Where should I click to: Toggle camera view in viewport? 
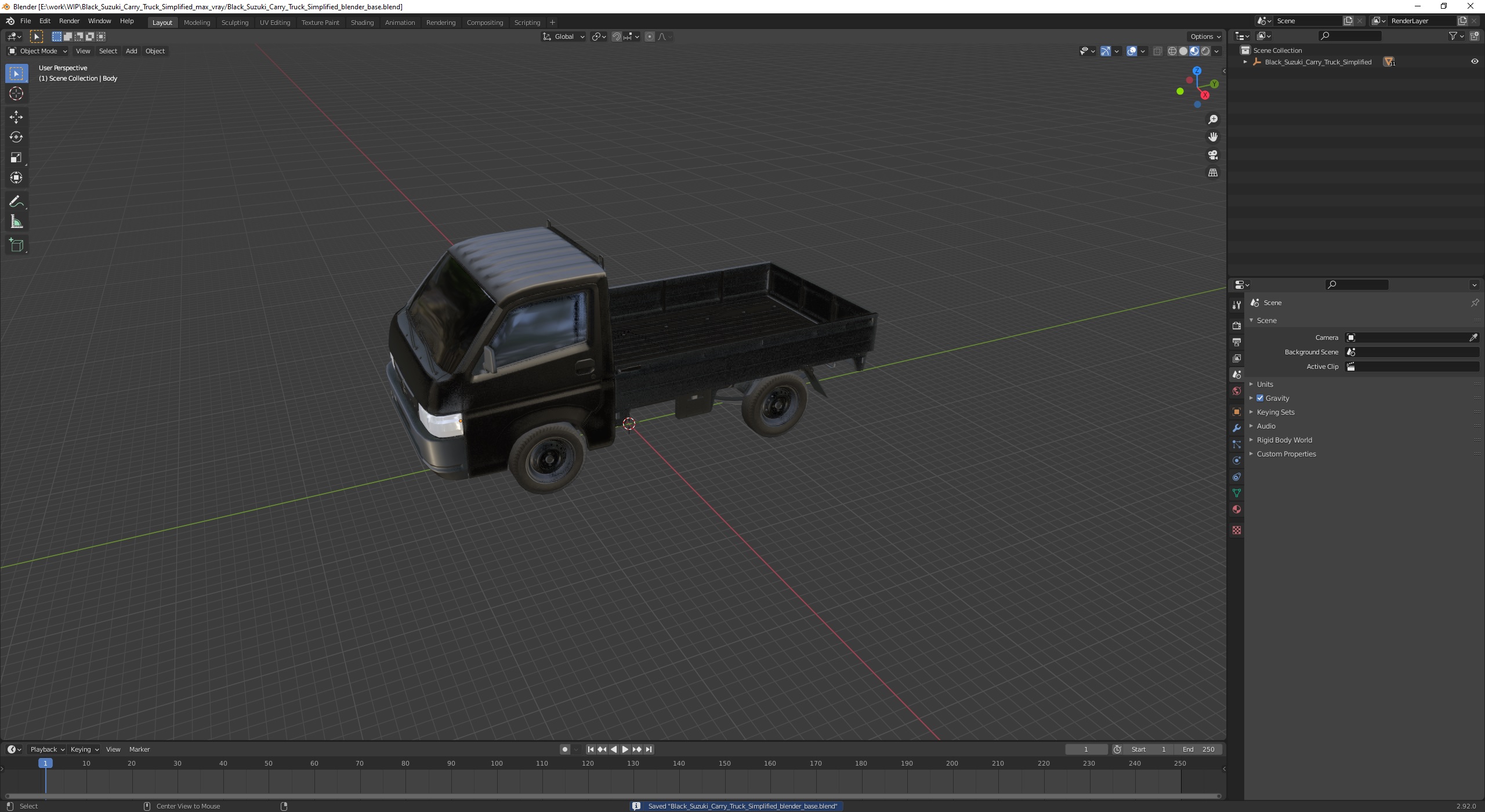coord(1212,155)
